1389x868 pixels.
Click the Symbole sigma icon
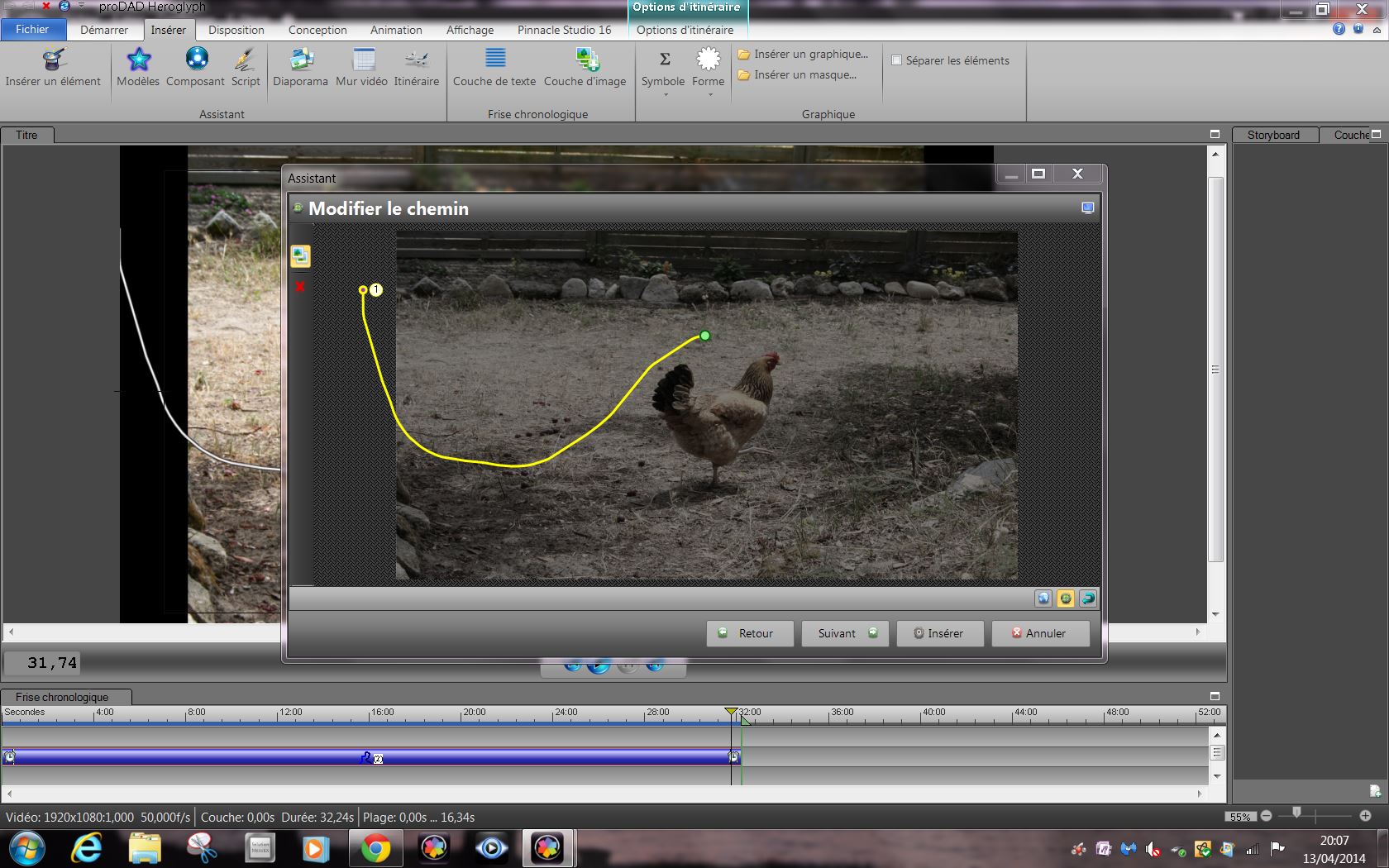pyautogui.click(x=664, y=60)
